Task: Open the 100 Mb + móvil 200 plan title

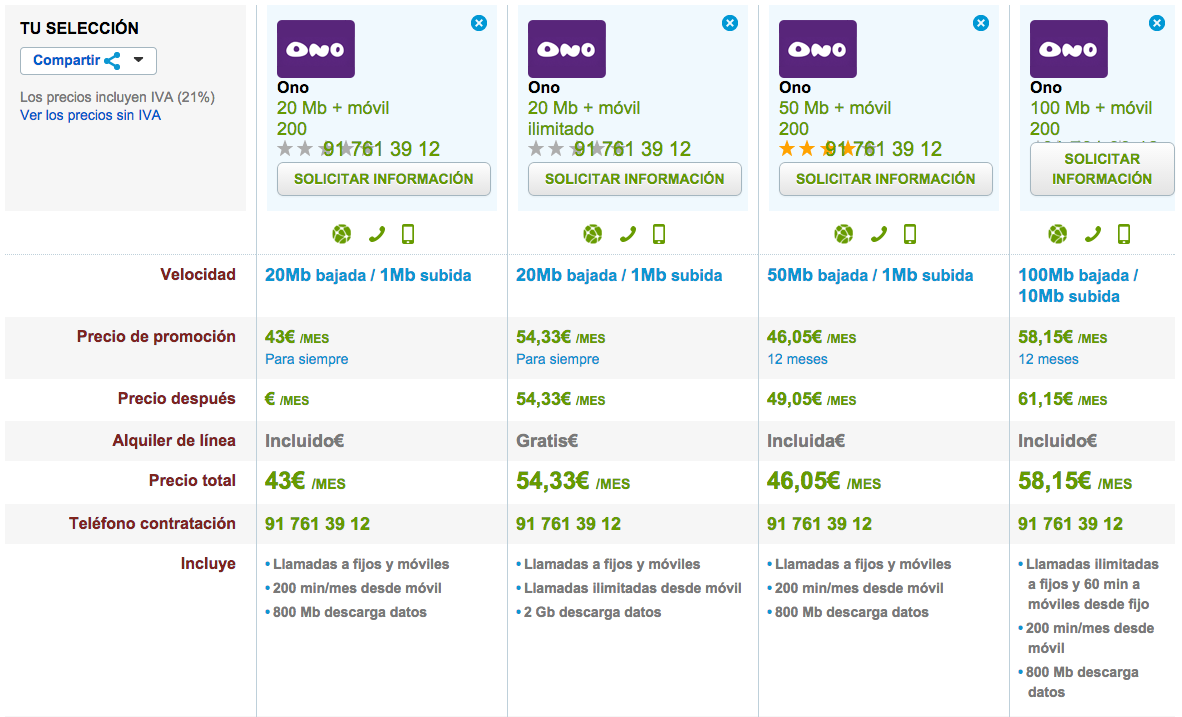Action: [1092, 118]
